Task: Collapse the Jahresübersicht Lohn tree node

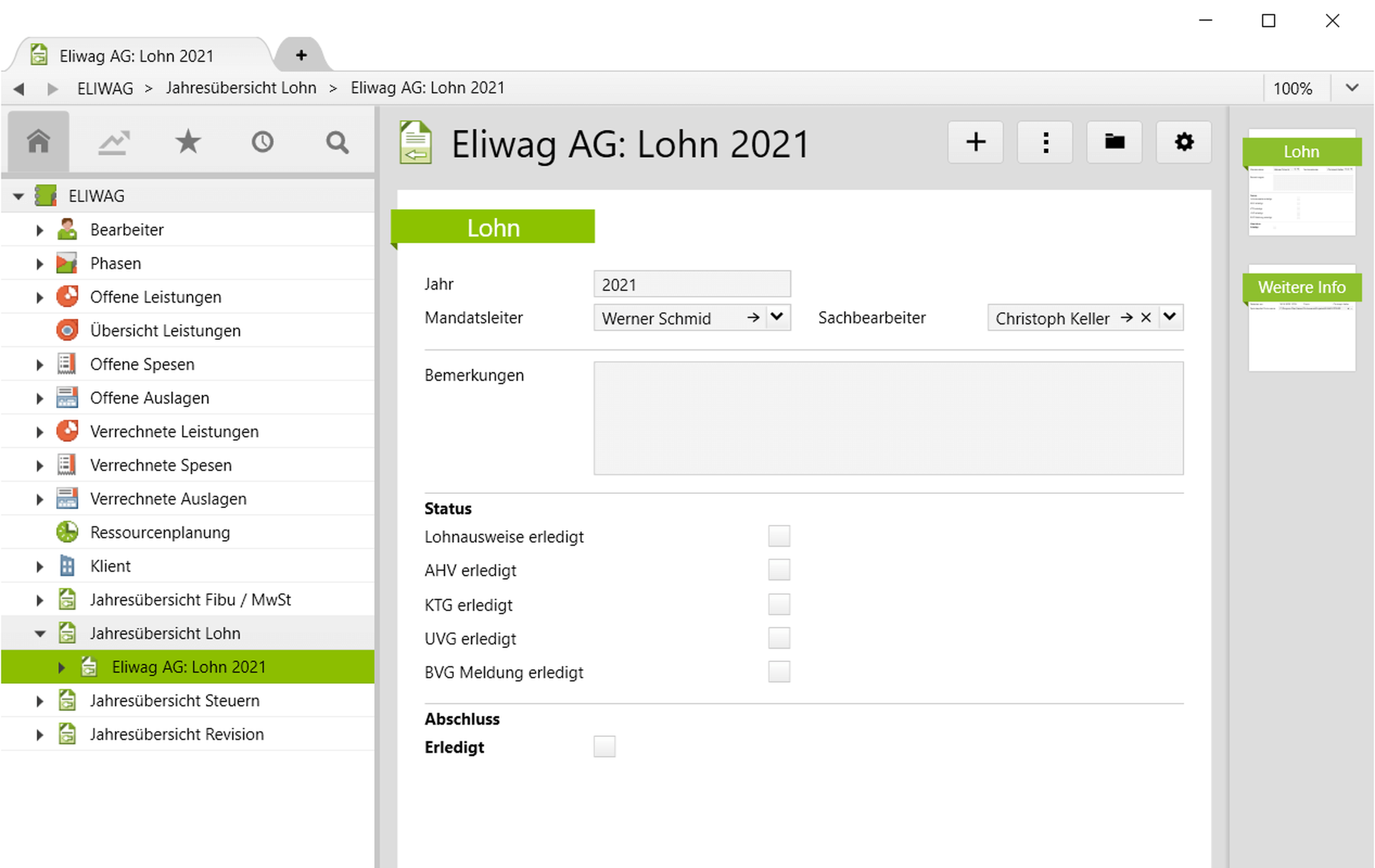Action: click(40, 634)
